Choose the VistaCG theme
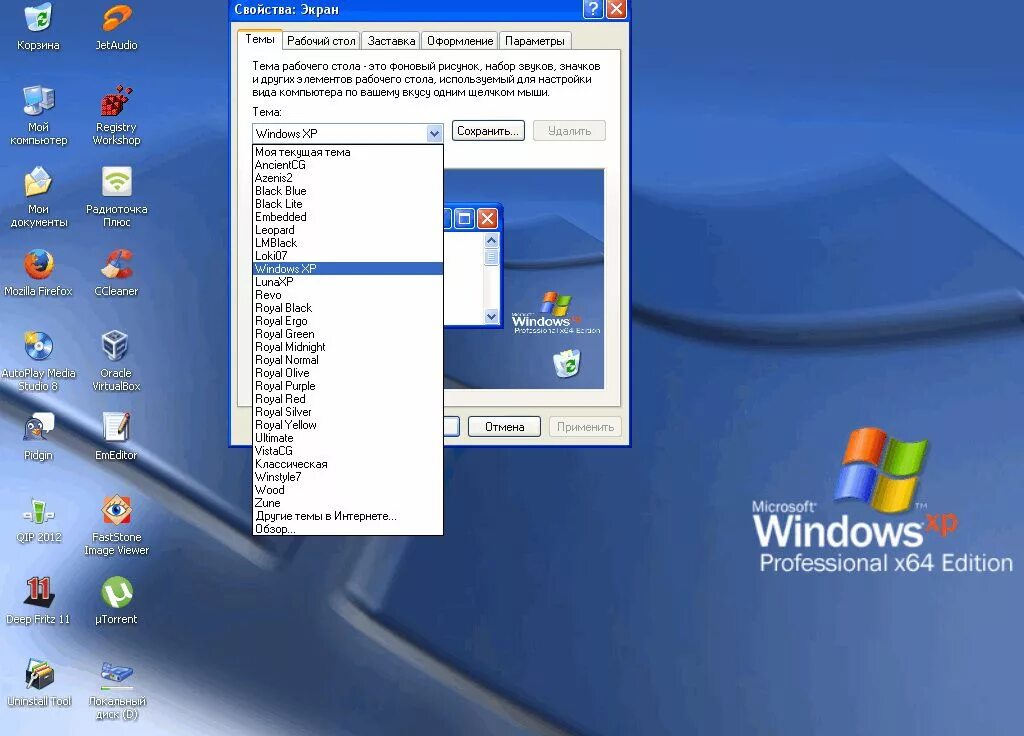 347,451
